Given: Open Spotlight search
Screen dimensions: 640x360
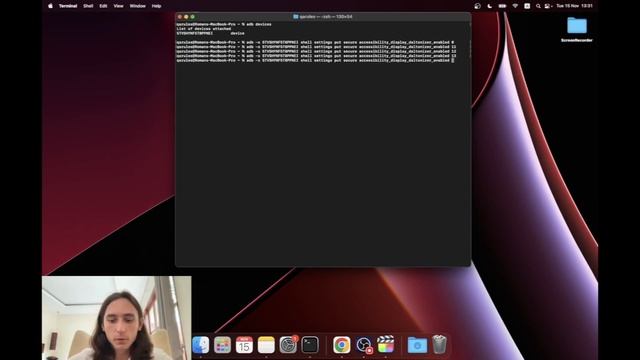Looking at the screenshot, I should coord(538,6).
